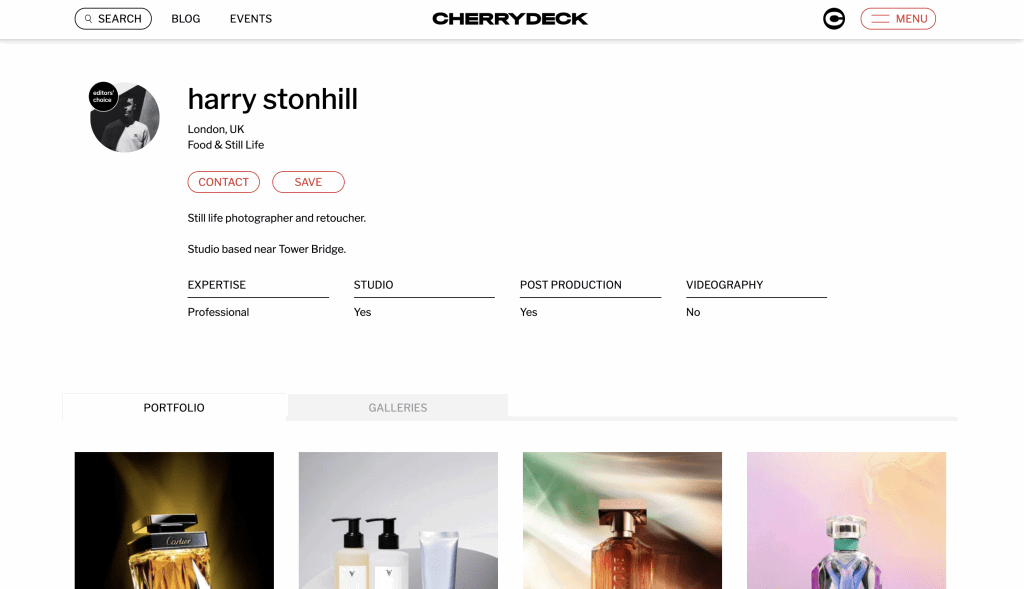Click the magnifier icon in Search
The height and width of the screenshot is (589, 1024).
click(88, 19)
